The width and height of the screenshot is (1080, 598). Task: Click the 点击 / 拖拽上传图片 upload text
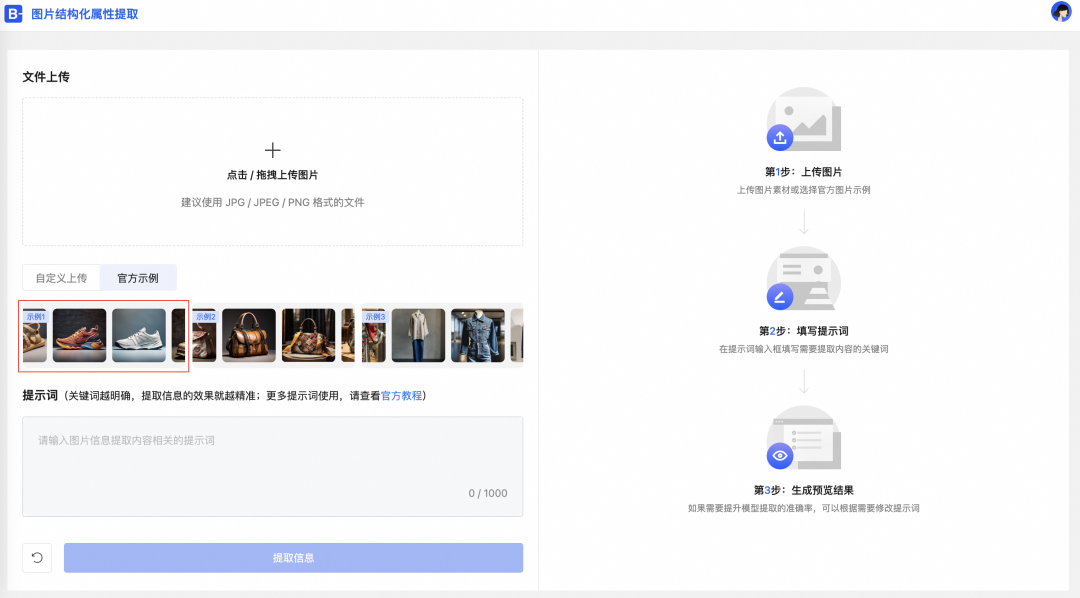[x=273, y=175]
